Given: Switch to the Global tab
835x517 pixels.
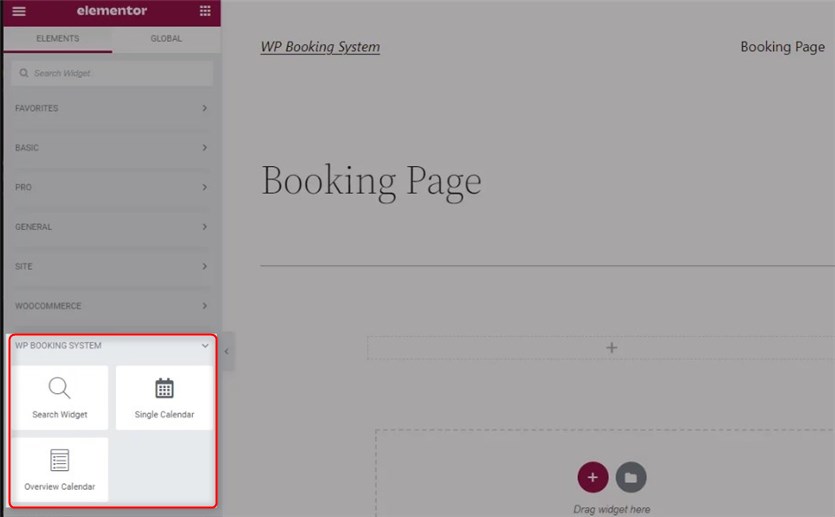Looking at the screenshot, I should [166, 39].
